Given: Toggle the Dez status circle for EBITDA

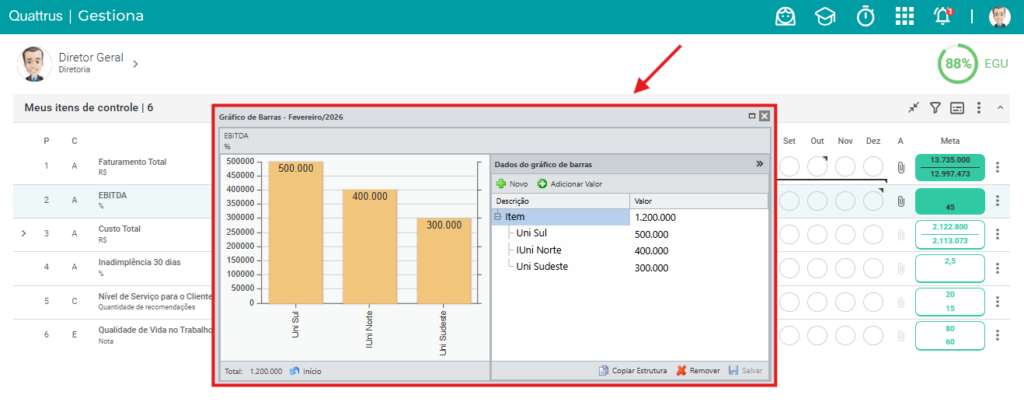Looking at the screenshot, I should point(873,201).
